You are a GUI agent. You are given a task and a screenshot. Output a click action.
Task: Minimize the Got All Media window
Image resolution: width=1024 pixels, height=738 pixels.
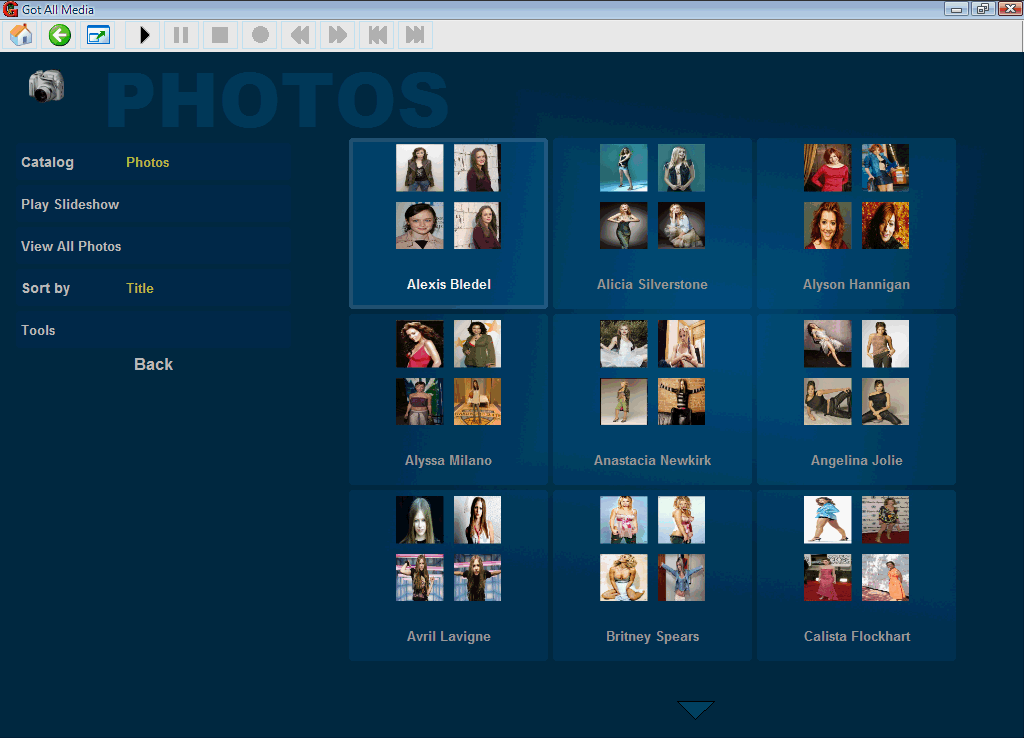tap(956, 9)
